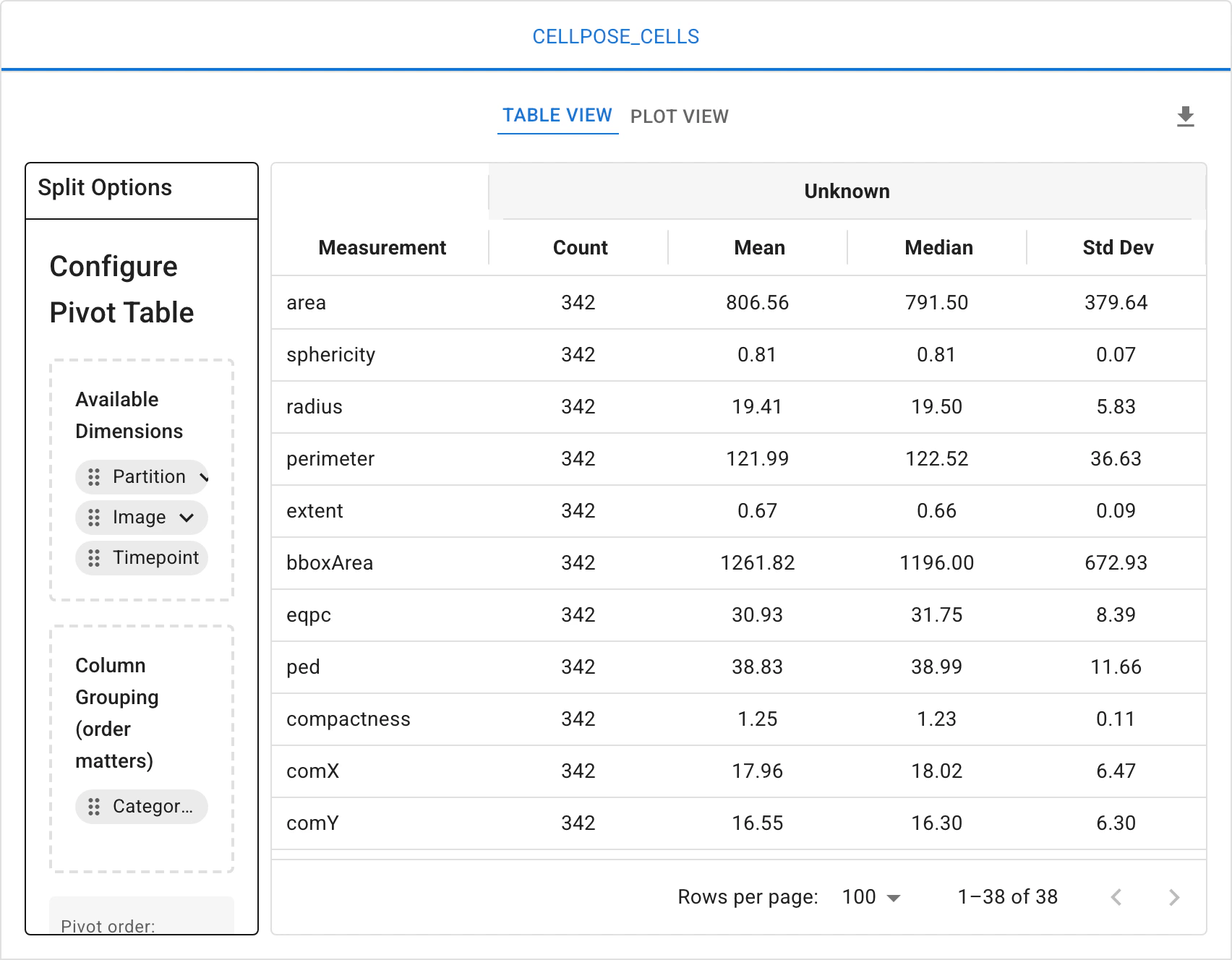Screen dimensions: 1232x960
Task: Click the area median value 791.50
Action: click(937, 303)
